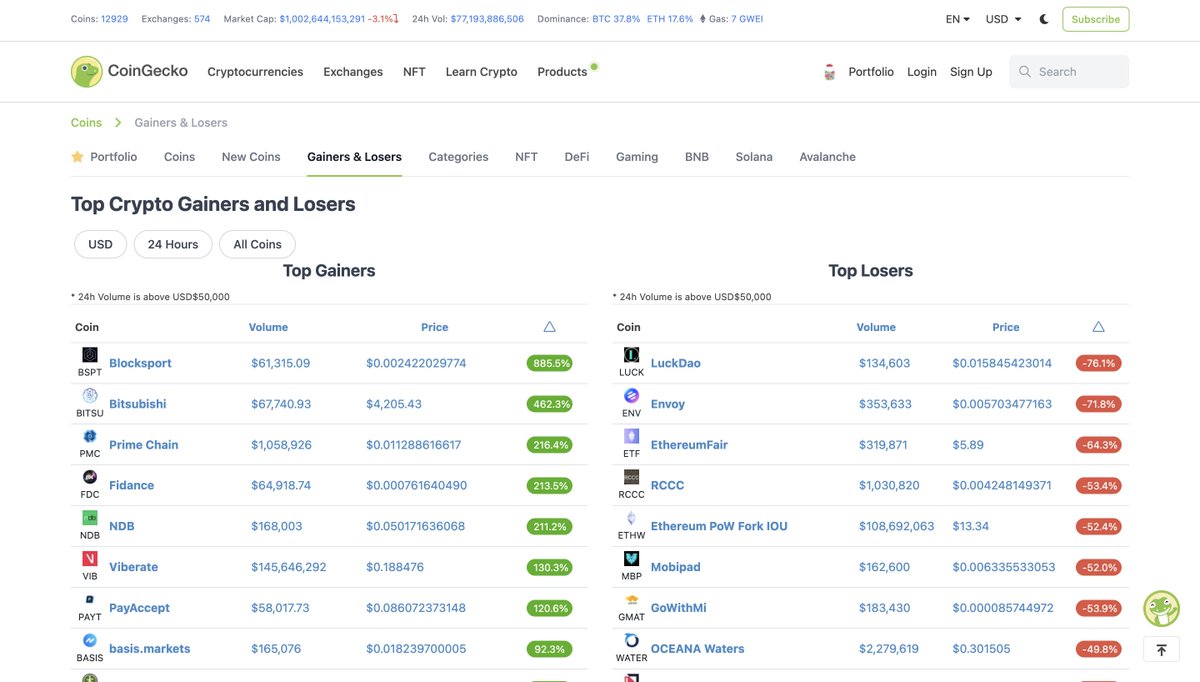Open the Ethereum PoW Fork IOU link
The height and width of the screenshot is (682, 1200).
(x=719, y=526)
